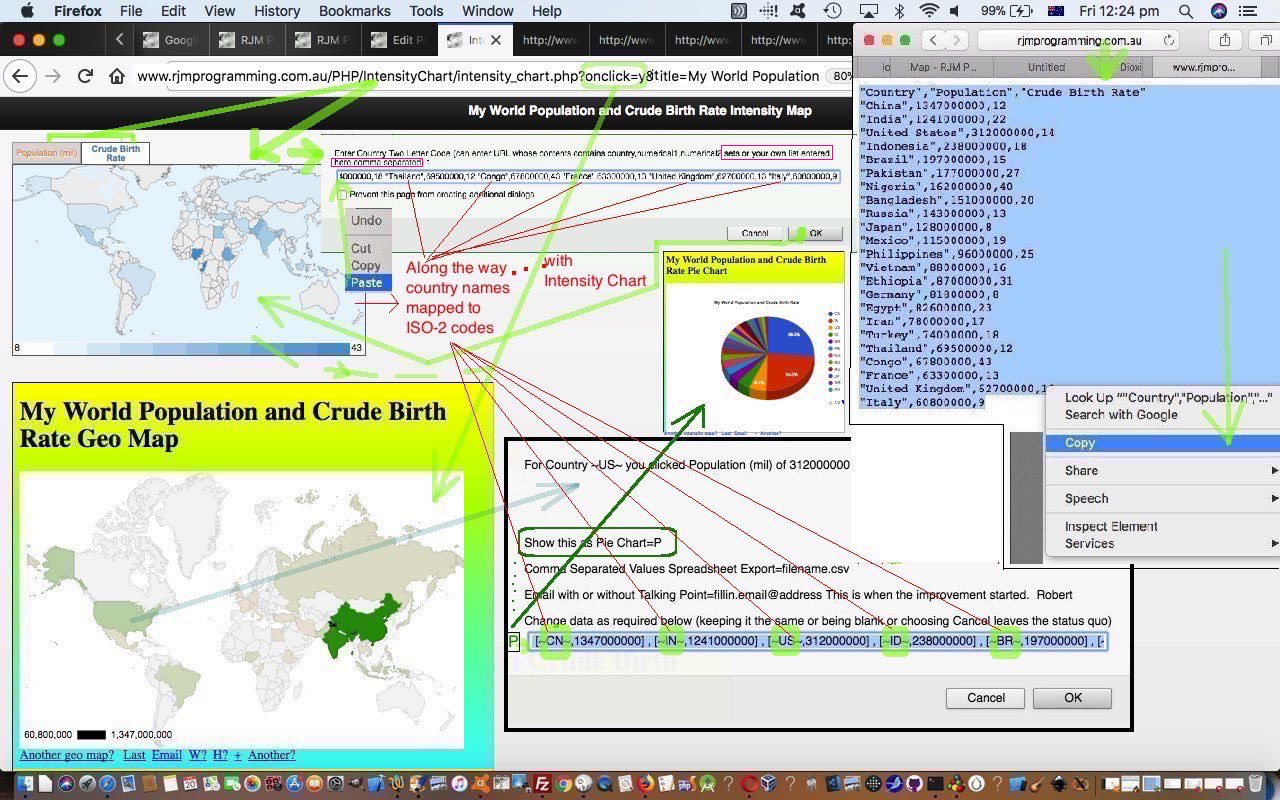Image resolution: width=1280 pixels, height=800 pixels.
Task: Expand the Speech submenu
Action: click(1162, 498)
